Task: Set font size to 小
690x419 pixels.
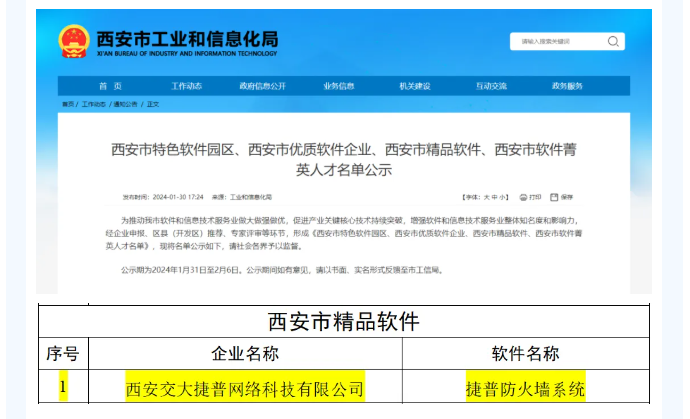Action: click(502, 197)
